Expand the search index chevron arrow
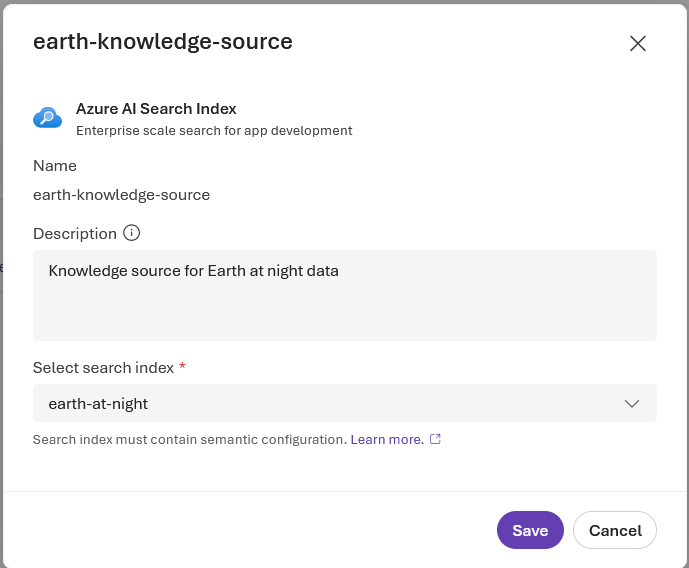Image resolution: width=689 pixels, height=568 pixels. tap(632, 403)
